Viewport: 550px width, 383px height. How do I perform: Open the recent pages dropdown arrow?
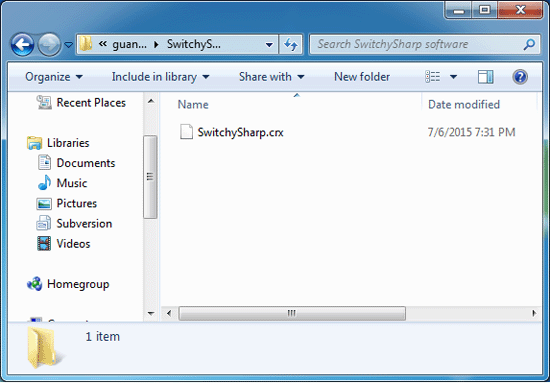tap(69, 45)
